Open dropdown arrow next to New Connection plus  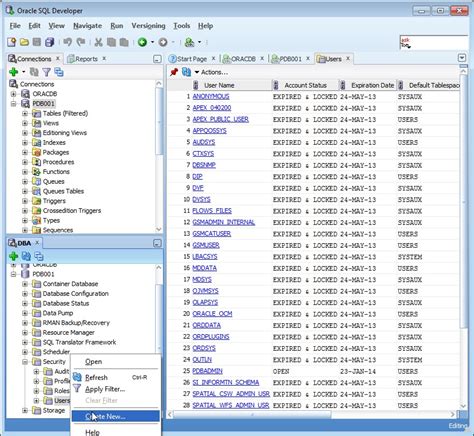pos(23,72)
